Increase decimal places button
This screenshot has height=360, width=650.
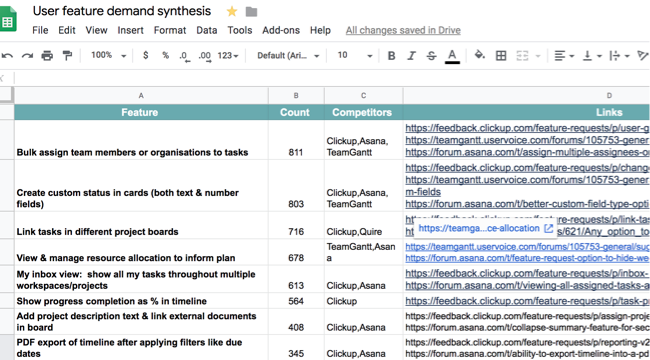[x=205, y=56]
